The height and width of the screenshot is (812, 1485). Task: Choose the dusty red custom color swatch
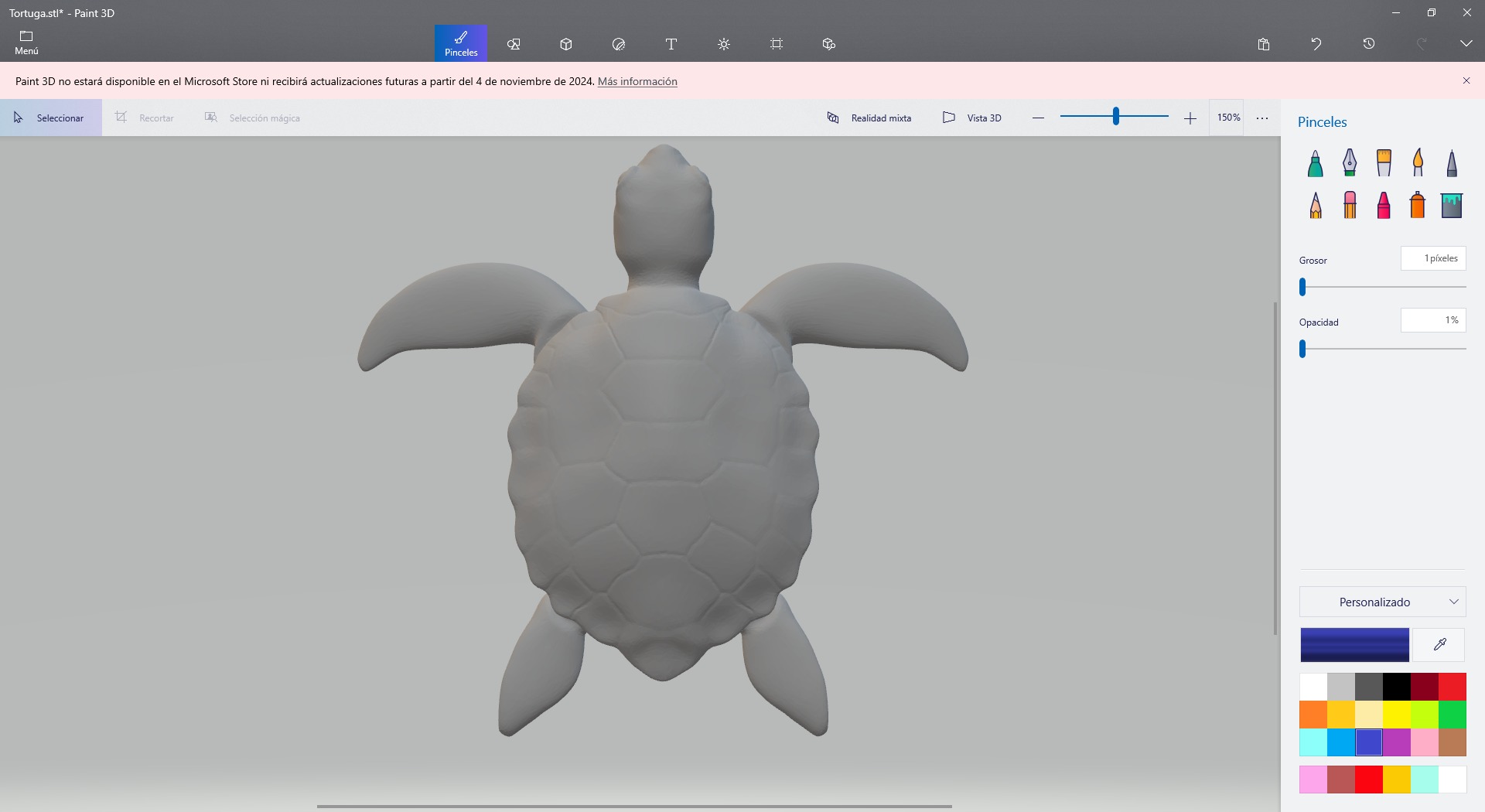point(1341,780)
